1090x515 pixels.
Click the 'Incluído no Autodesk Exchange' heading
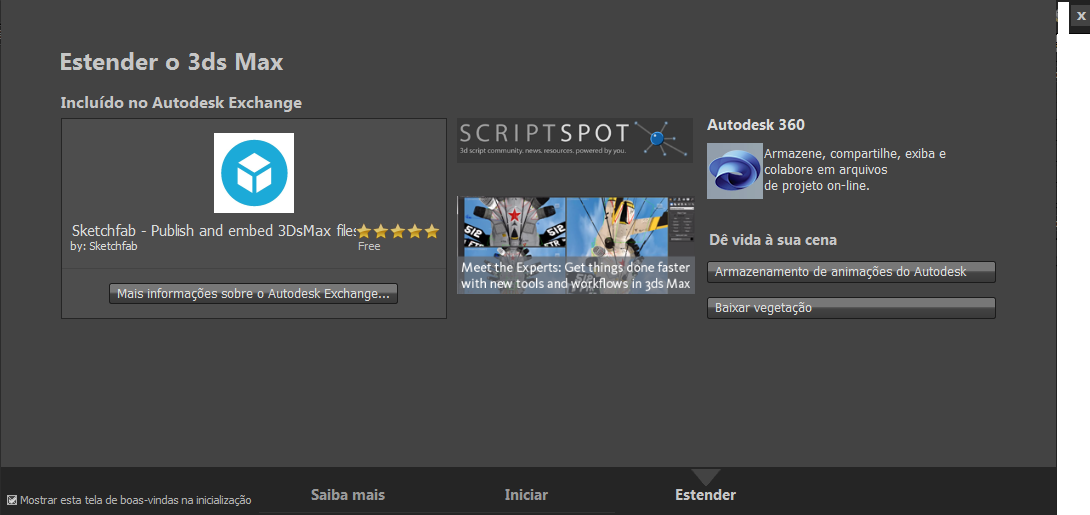coord(181,103)
